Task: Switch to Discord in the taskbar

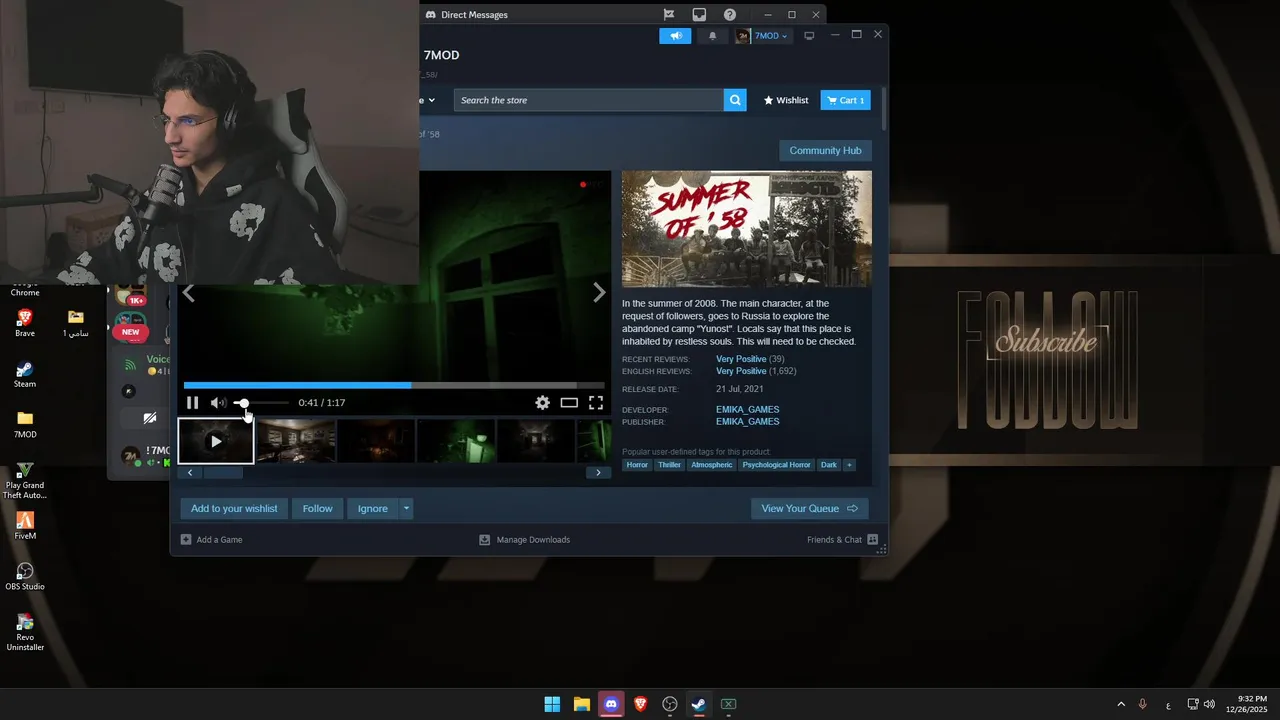Action: [611, 704]
